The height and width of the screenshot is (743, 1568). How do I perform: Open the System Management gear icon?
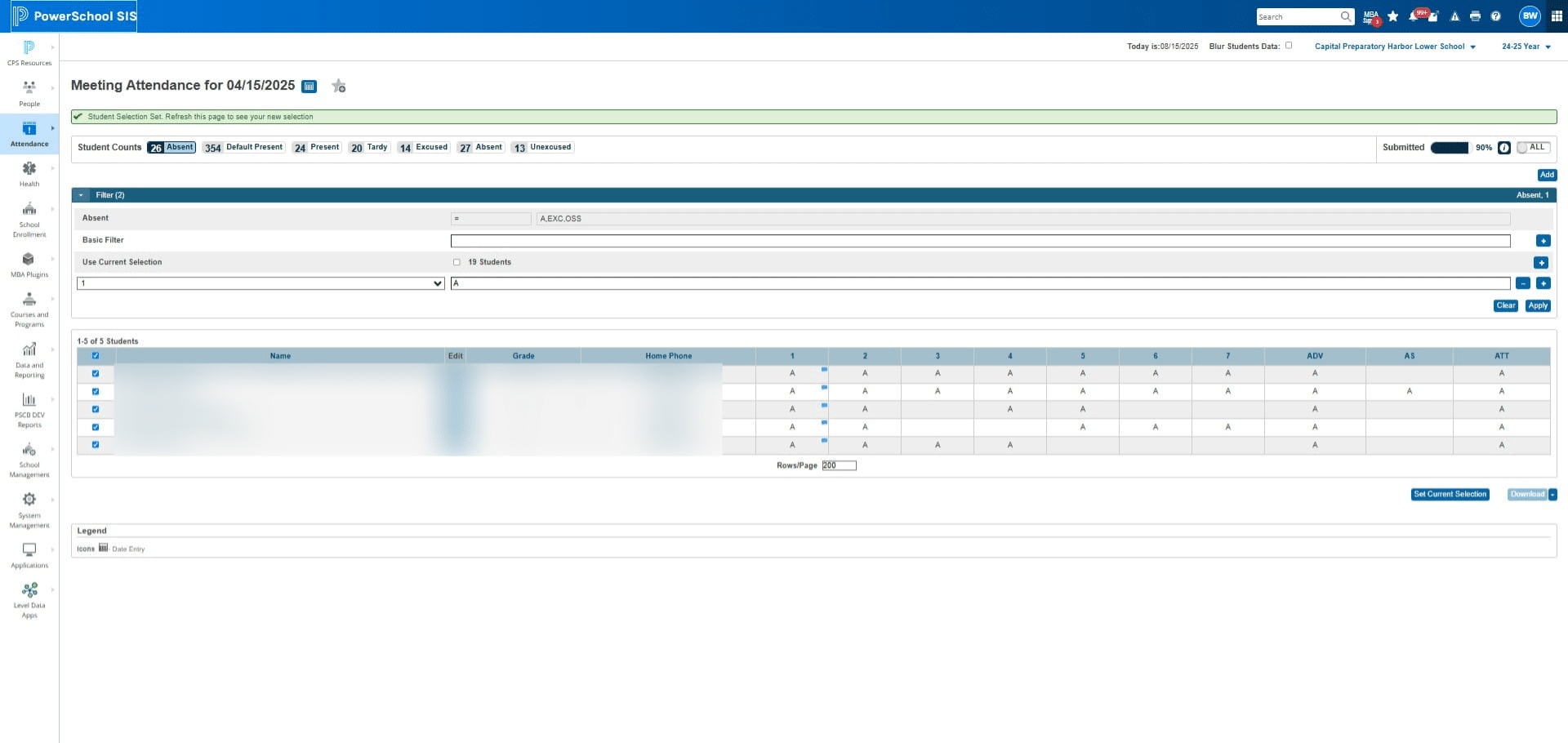pyautogui.click(x=29, y=500)
